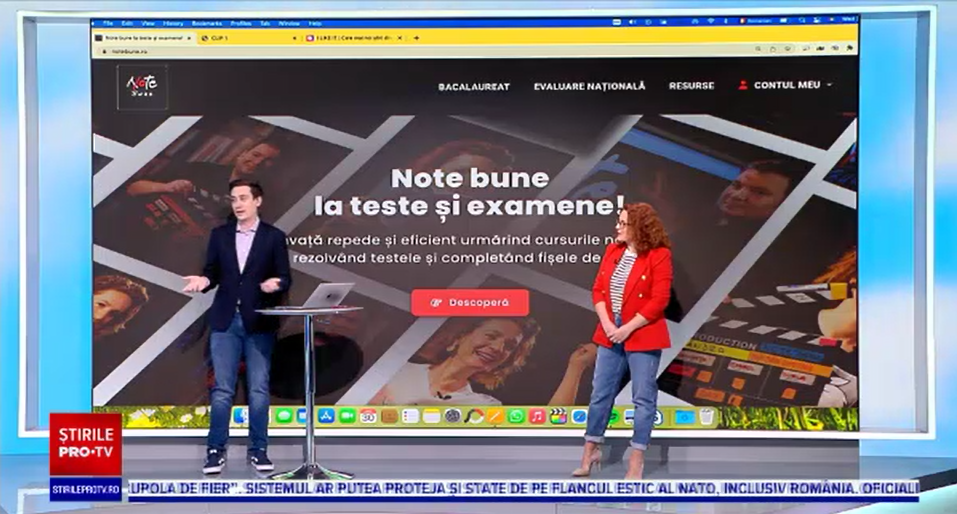This screenshot has width=957, height=514.
Task: Open the Music app in the dock
Action: tap(537, 416)
